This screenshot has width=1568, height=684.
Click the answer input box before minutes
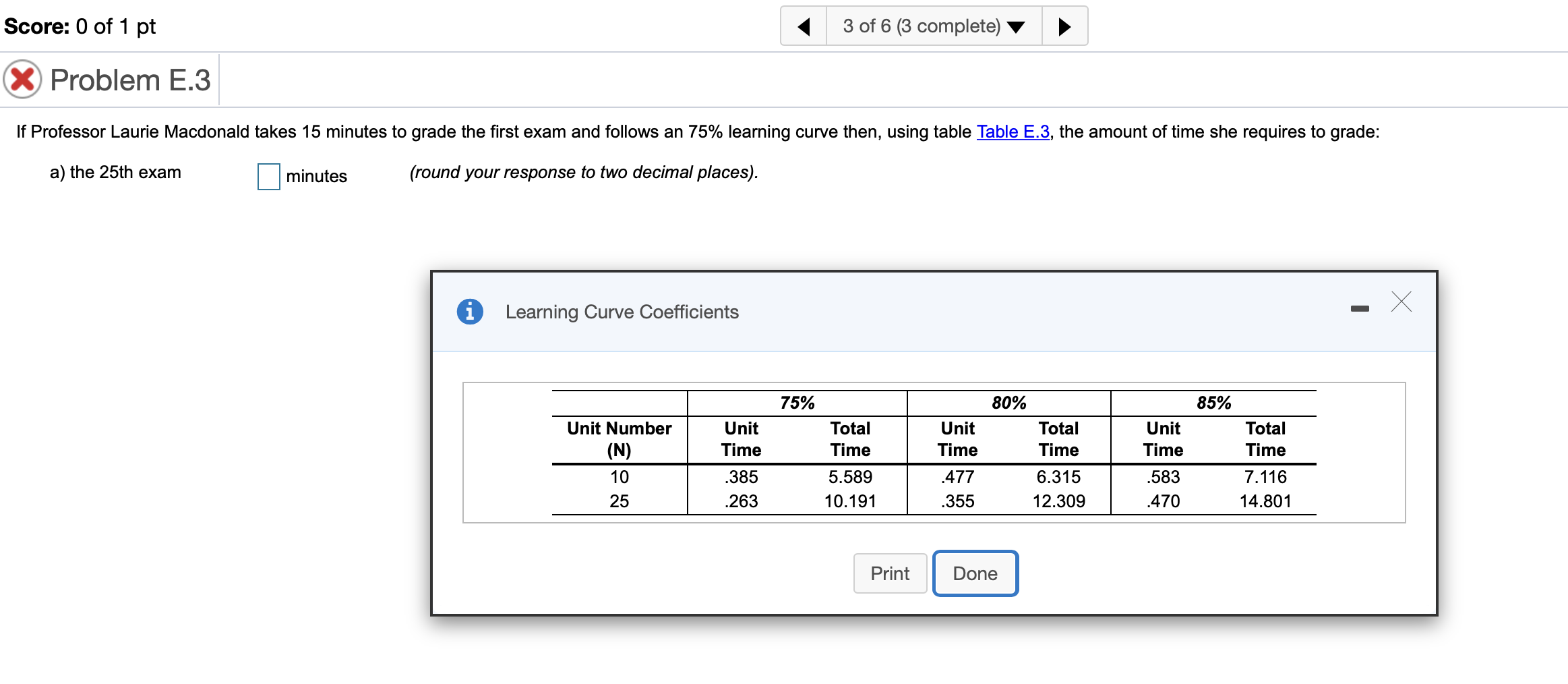pos(268,177)
